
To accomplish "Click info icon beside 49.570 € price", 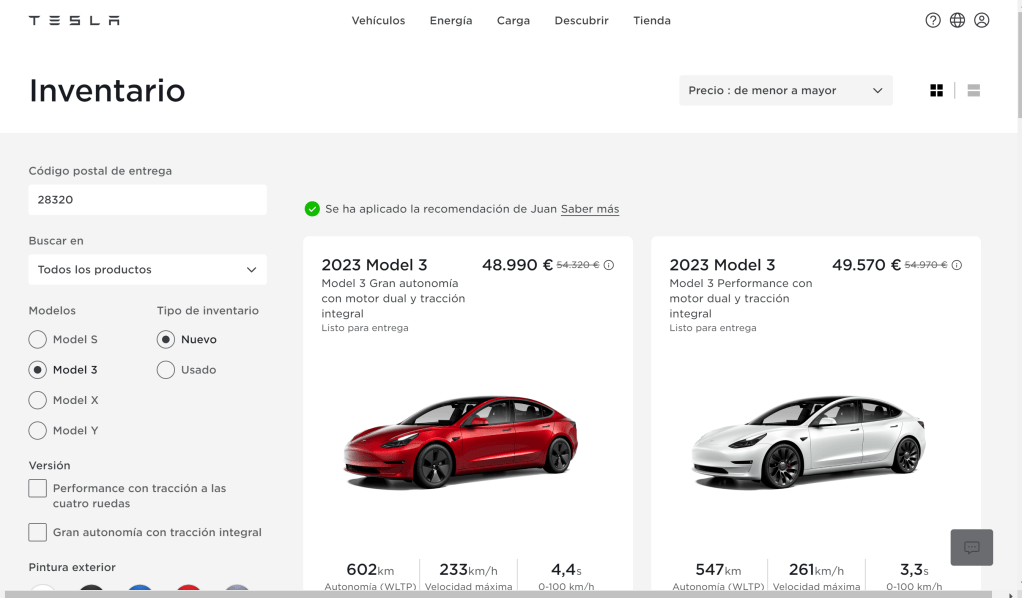I will (x=957, y=265).
